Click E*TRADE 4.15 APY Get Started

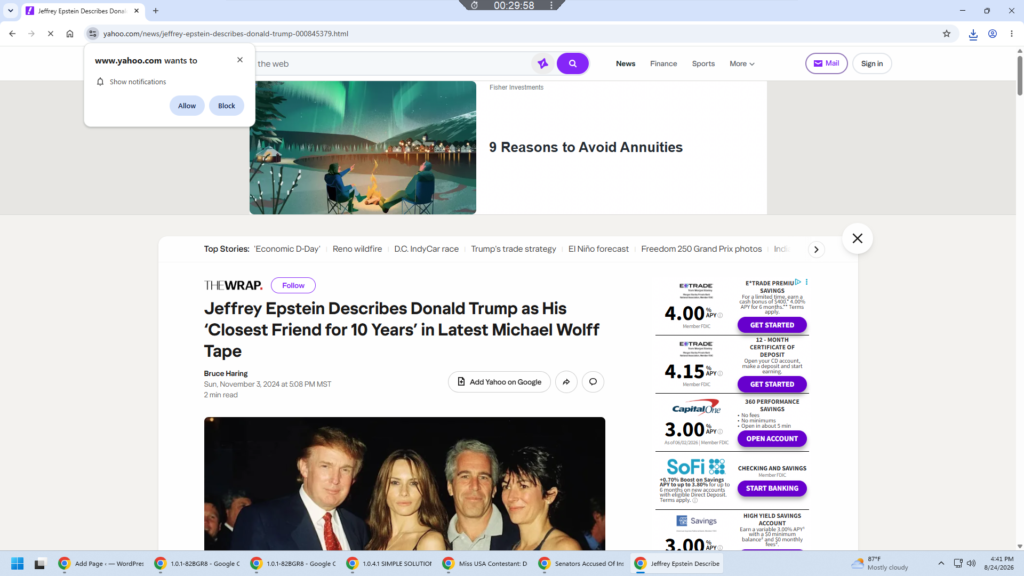[772, 384]
